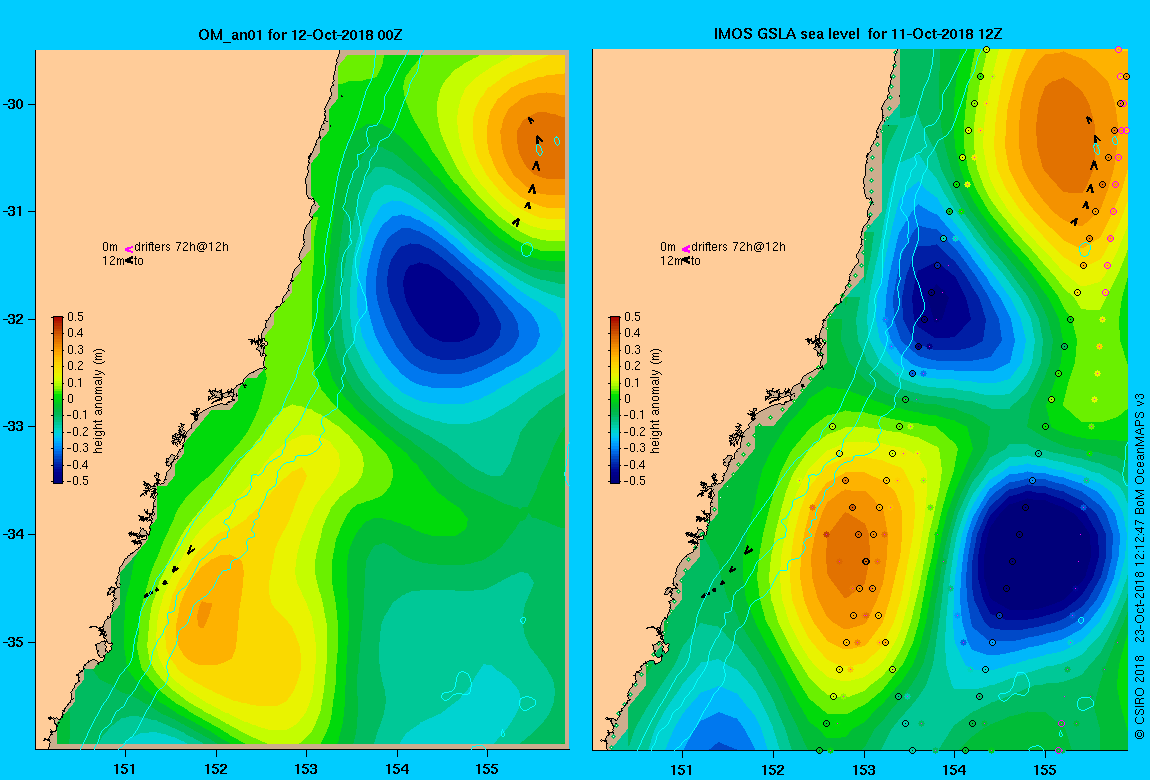Image resolution: width=1150 pixels, height=780 pixels.
Task: Click the -0.5 colorbar value in IMOS GSLA map
Action: [634, 481]
